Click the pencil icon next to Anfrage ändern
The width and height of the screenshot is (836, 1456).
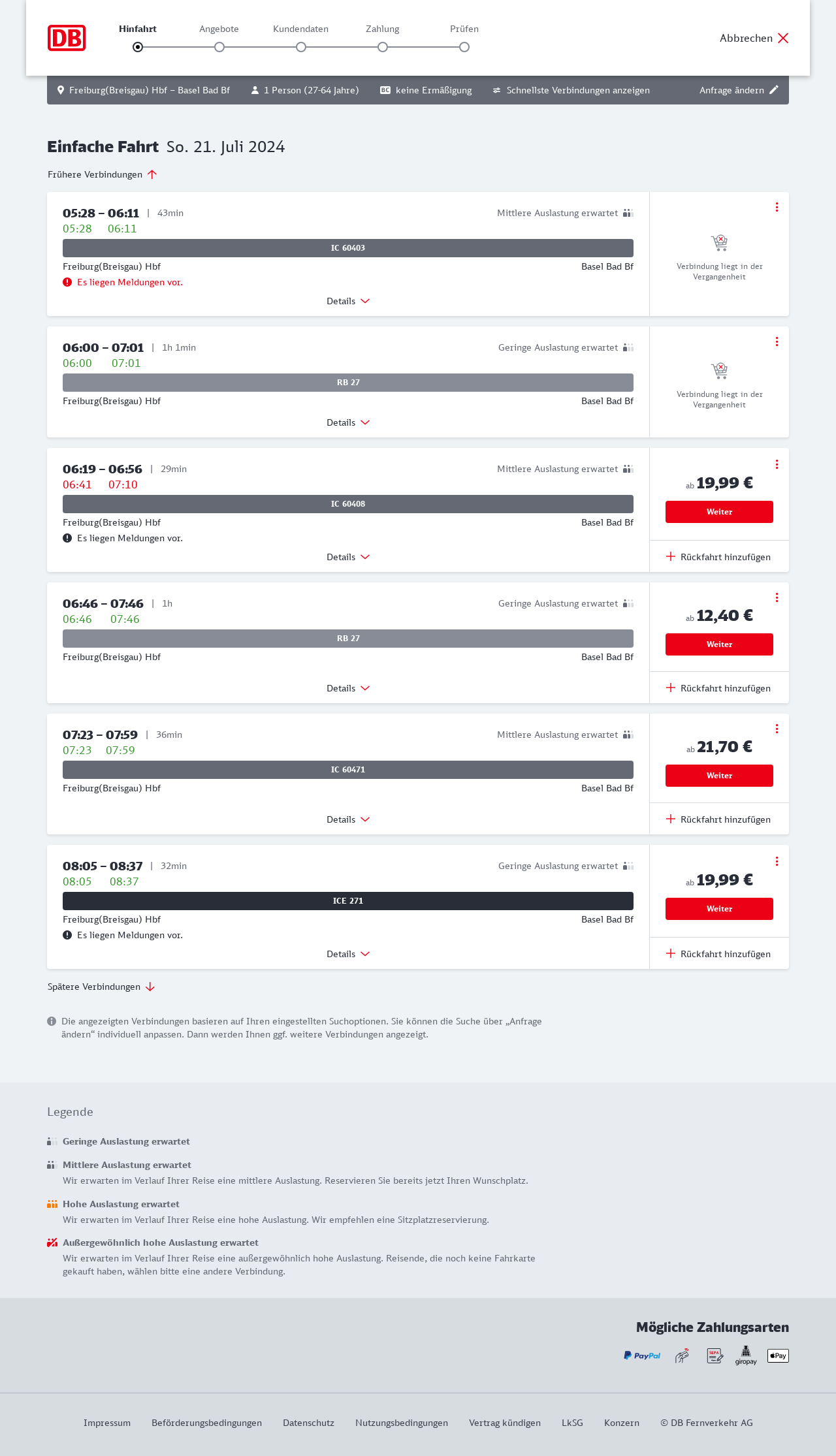tap(774, 90)
